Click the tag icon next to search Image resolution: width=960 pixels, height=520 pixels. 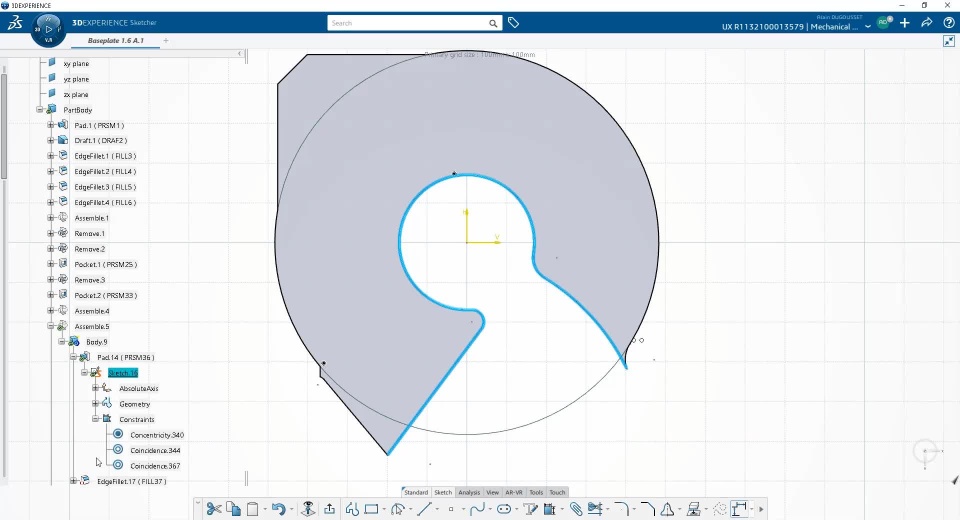(514, 23)
